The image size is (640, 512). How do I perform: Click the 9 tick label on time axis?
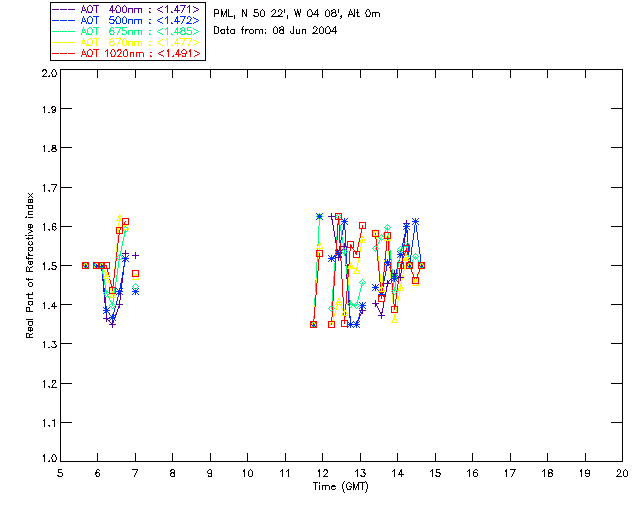point(210,474)
